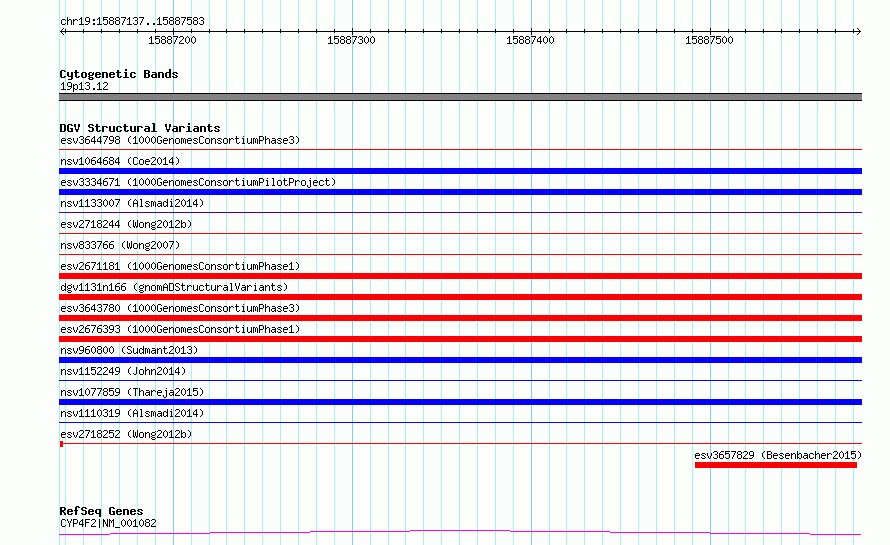The image size is (890, 545).
Task: Open variant nsv1077859 (Thareja2015)
Action: point(132,392)
